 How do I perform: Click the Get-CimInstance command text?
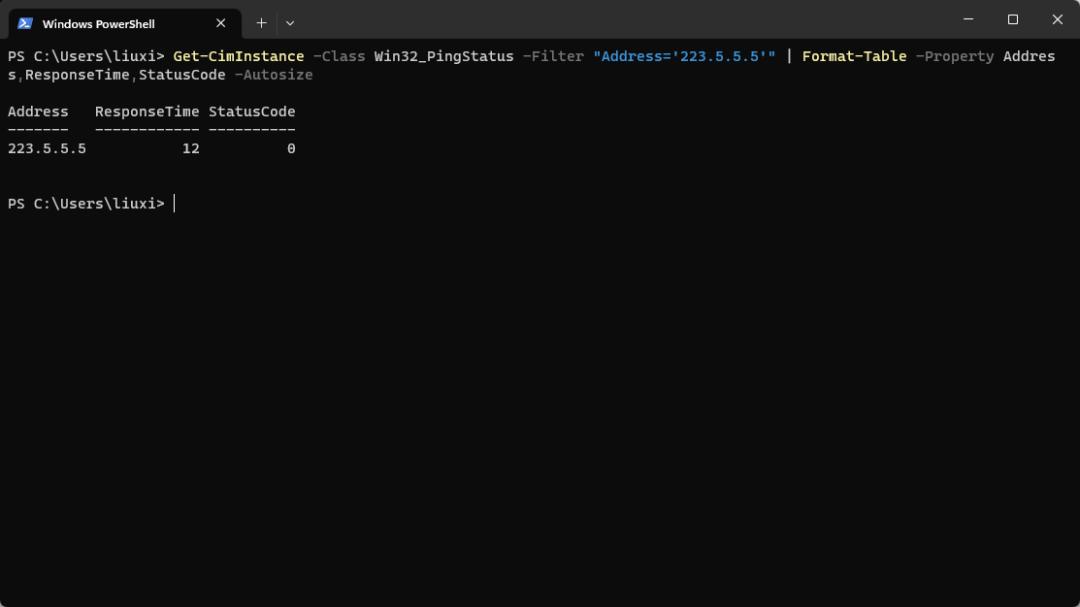point(238,56)
